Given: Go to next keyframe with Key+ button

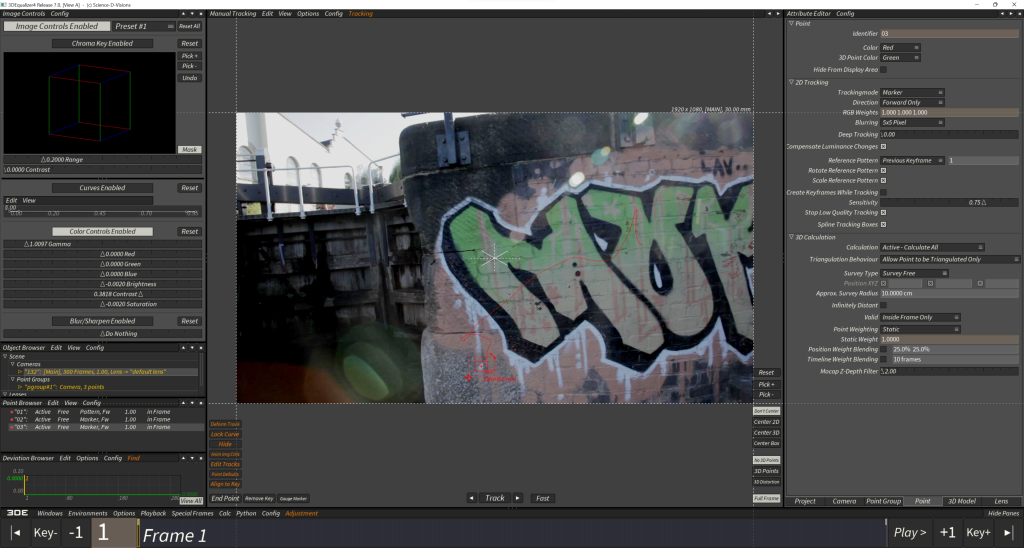Looking at the screenshot, I should (x=978, y=533).
